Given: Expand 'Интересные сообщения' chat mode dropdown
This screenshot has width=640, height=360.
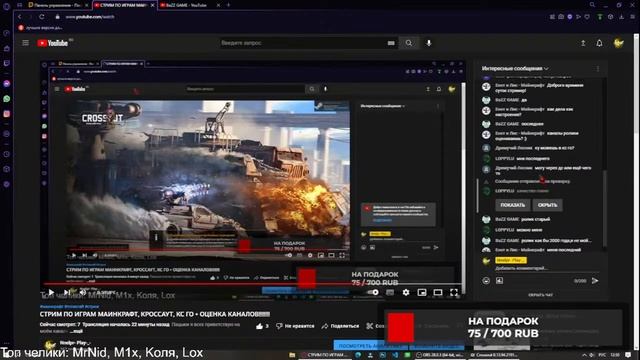Looking at the screenshot, I should click(515, 69).
